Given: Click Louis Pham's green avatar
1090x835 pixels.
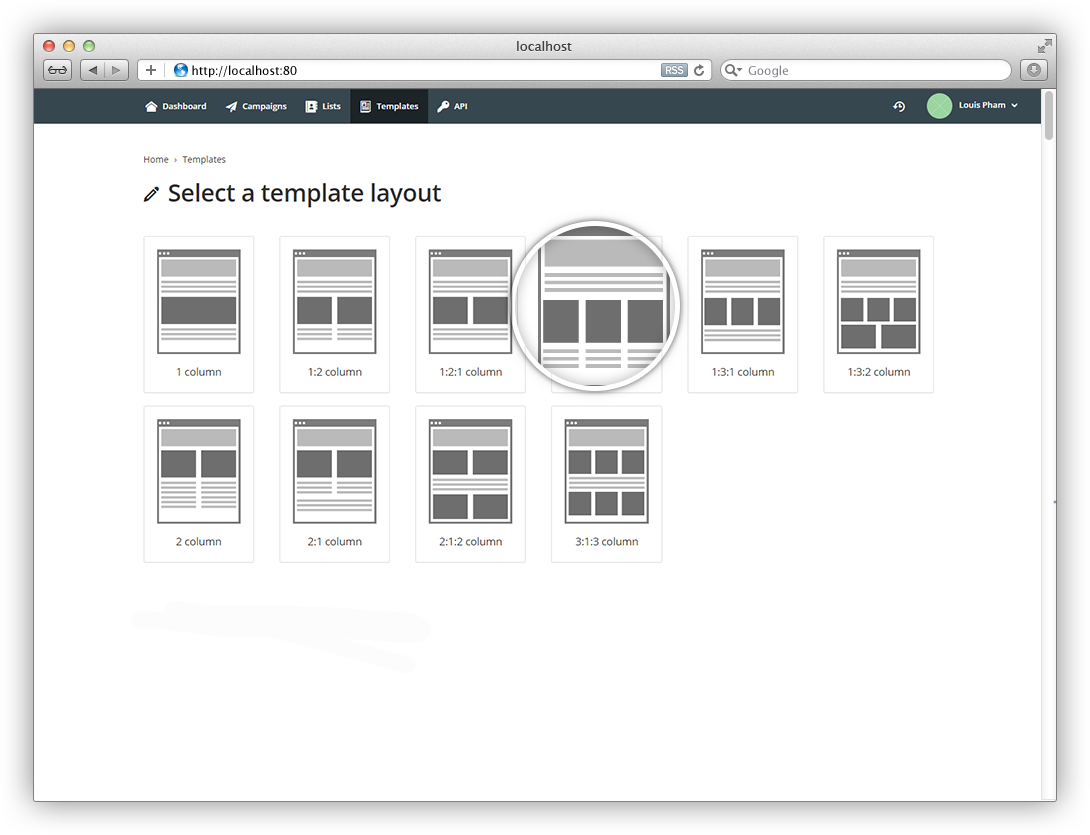Looking at the screenshot, I should [x=939, y=106].
